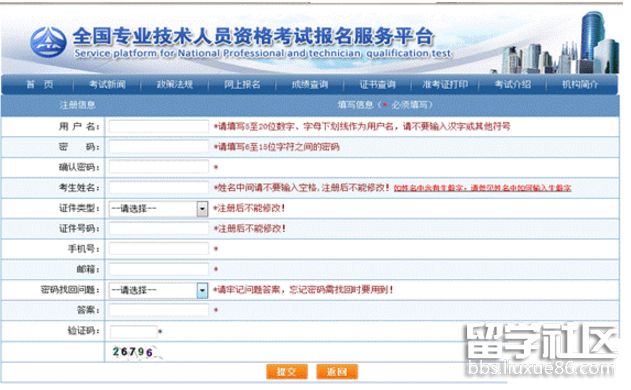Screen dimensions: 631x390
Task: Focus the 确认密码 input field
Action: click(159, 167)
